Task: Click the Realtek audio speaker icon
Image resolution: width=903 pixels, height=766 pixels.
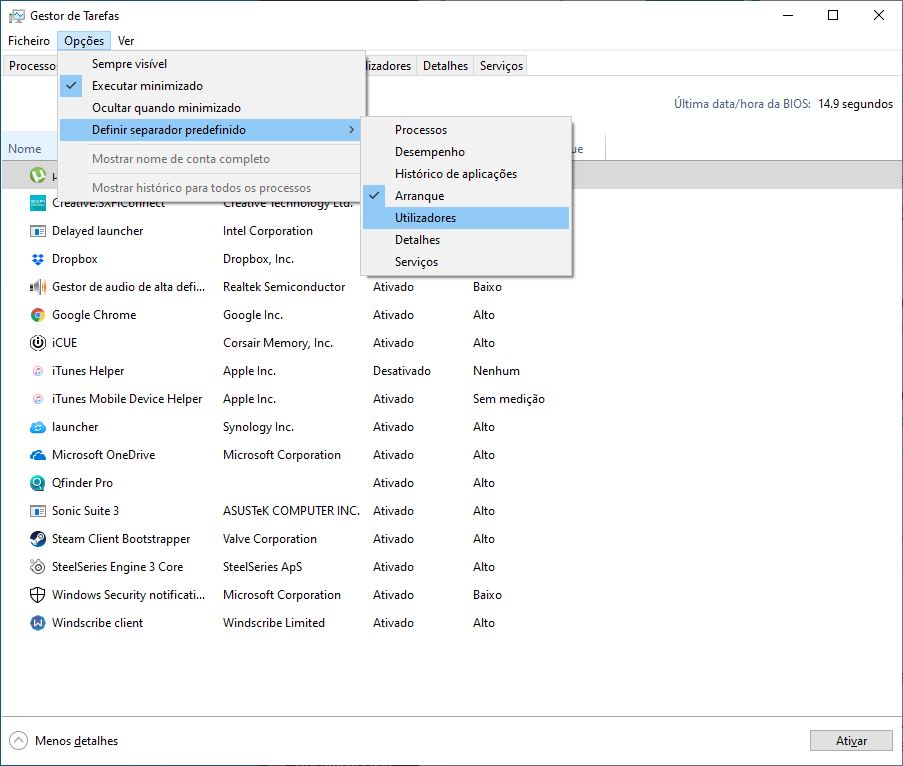Action: tap(37, 287)
